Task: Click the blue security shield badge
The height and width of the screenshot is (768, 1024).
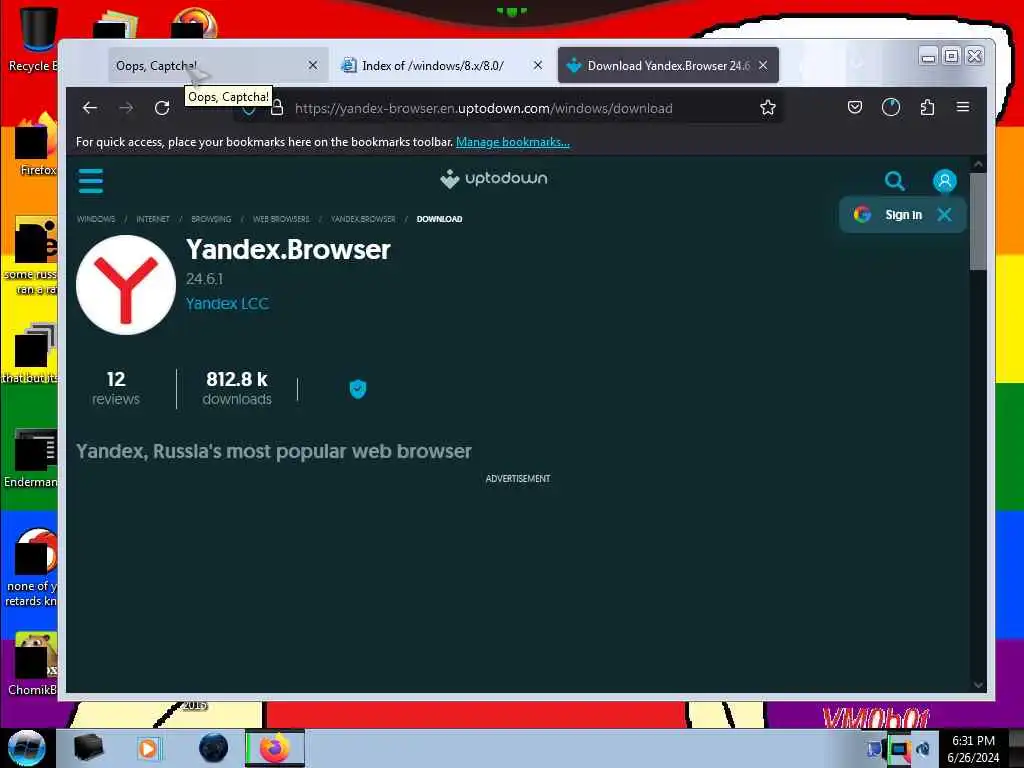Action: tap(357, 389)
